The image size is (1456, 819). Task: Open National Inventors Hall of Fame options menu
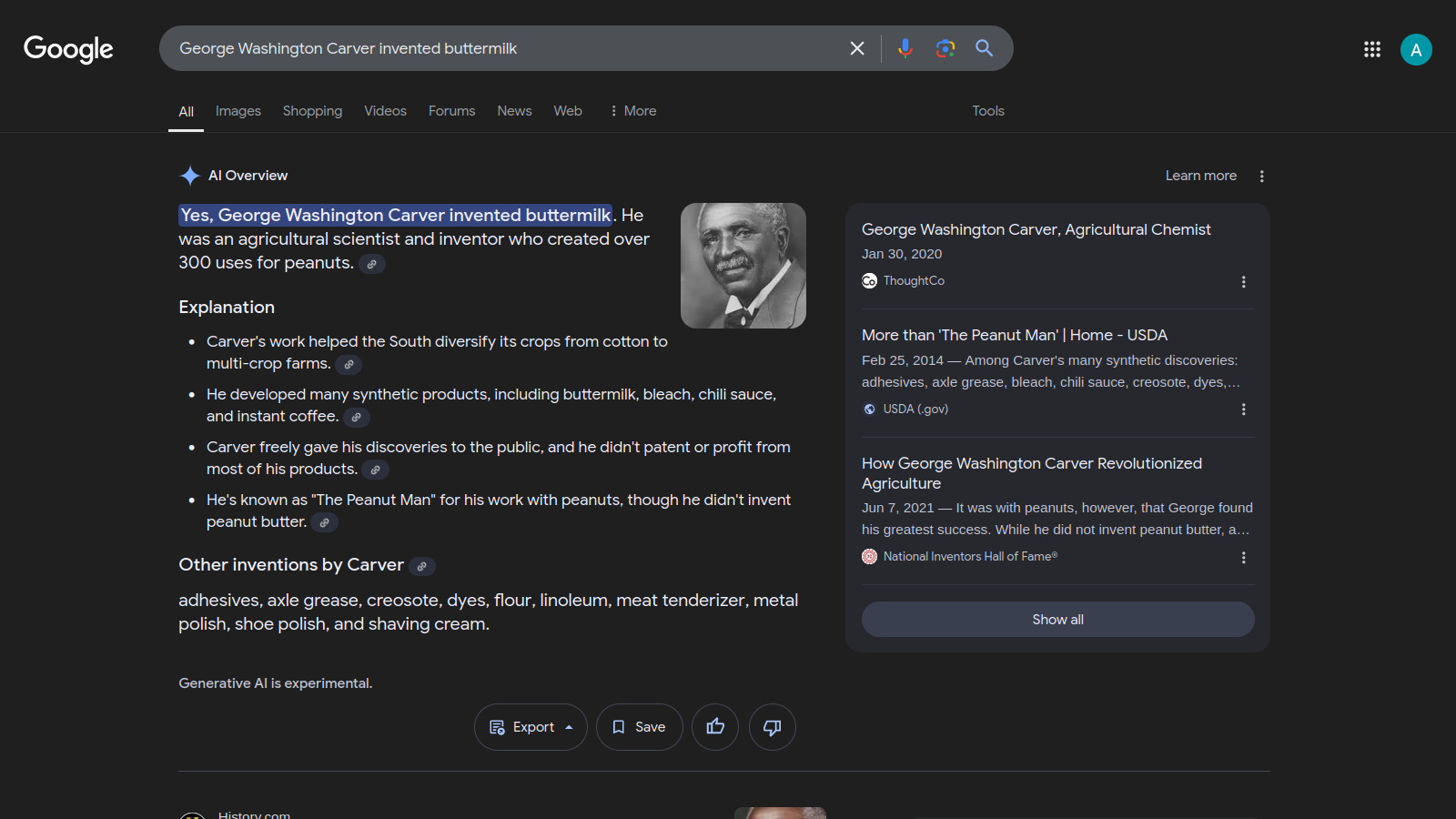point(1244,557)
